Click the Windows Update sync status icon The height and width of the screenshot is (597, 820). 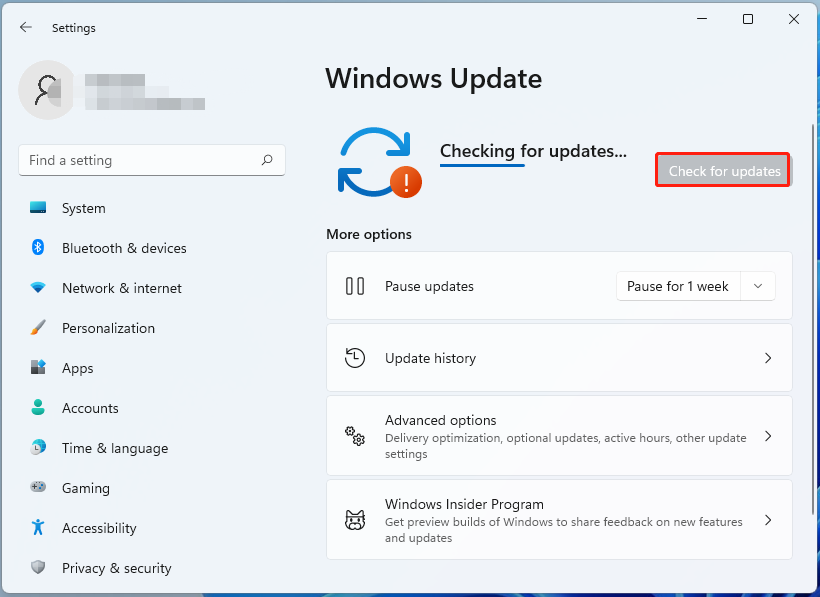[x=379, y=162]
